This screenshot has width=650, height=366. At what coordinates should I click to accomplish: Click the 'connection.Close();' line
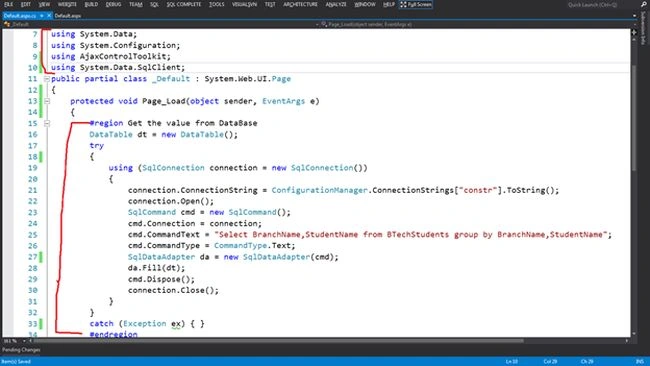click(x=173, y=291)
